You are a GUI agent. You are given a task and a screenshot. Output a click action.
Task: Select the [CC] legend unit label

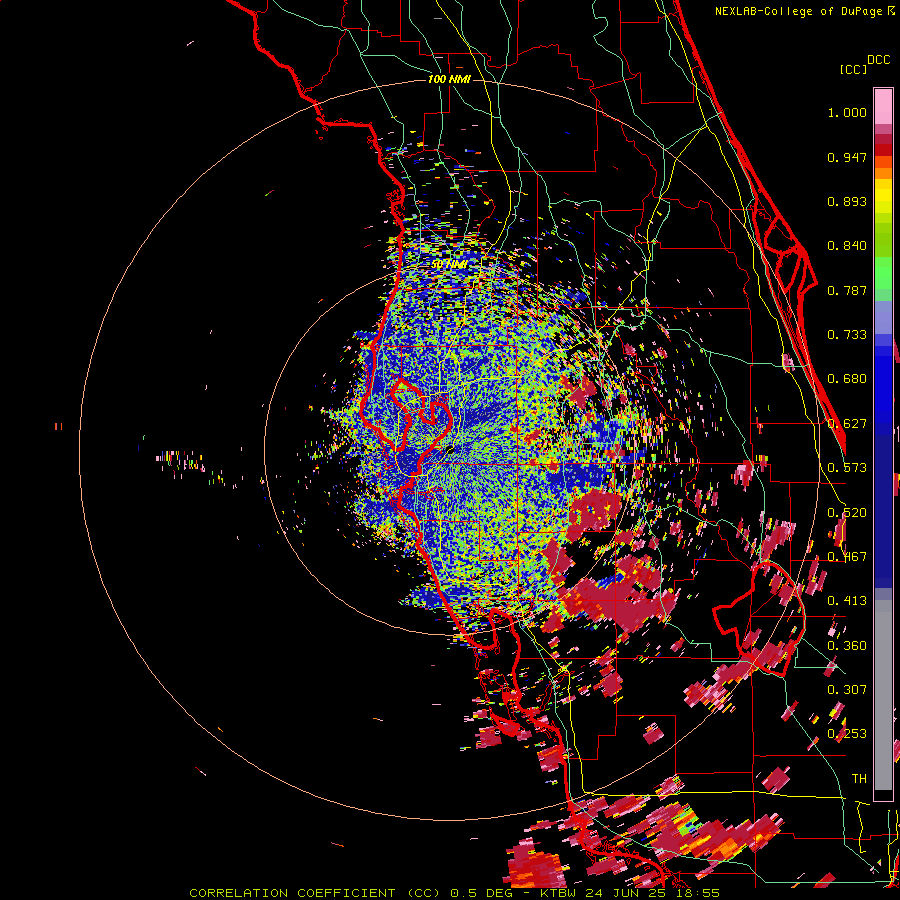(x=853, y=69)
